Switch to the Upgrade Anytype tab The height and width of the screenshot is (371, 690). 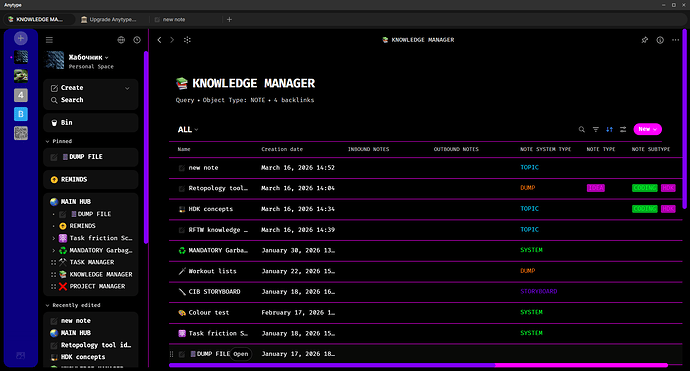pyautogui.click(x=113, y=19)
